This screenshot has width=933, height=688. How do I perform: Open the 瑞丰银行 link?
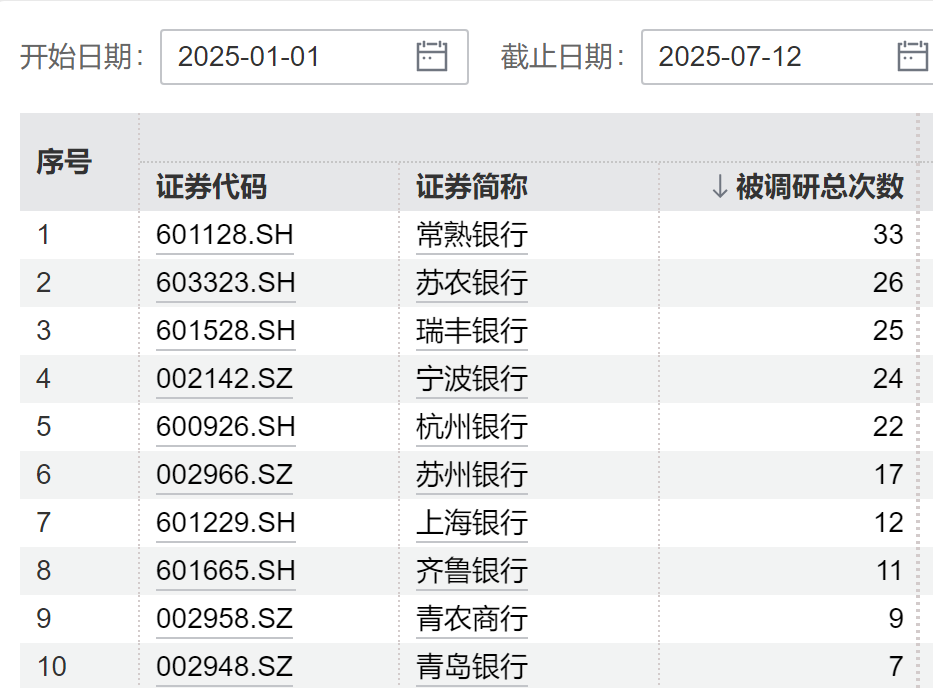472,331
